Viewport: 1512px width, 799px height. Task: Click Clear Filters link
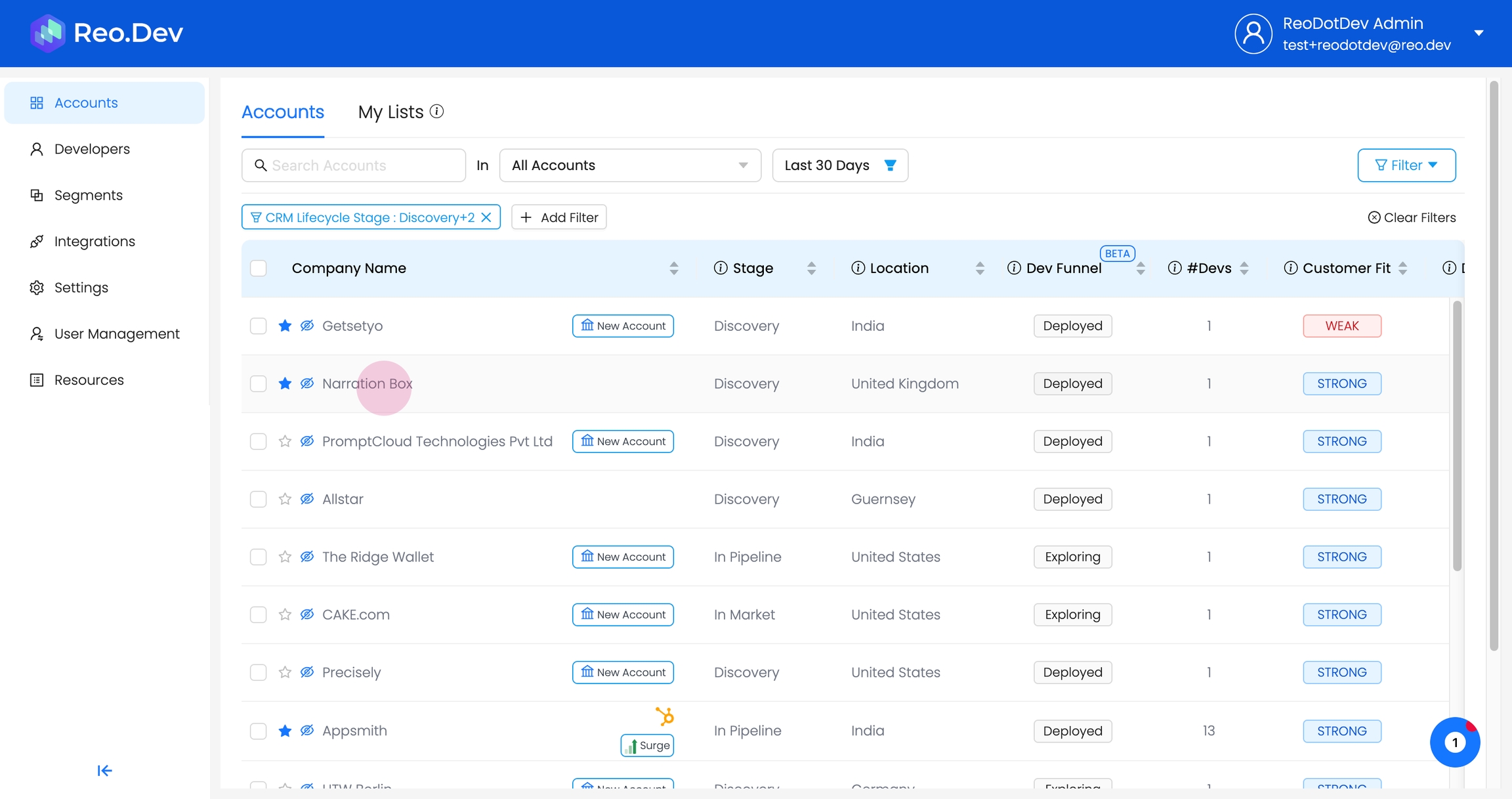1412,217
